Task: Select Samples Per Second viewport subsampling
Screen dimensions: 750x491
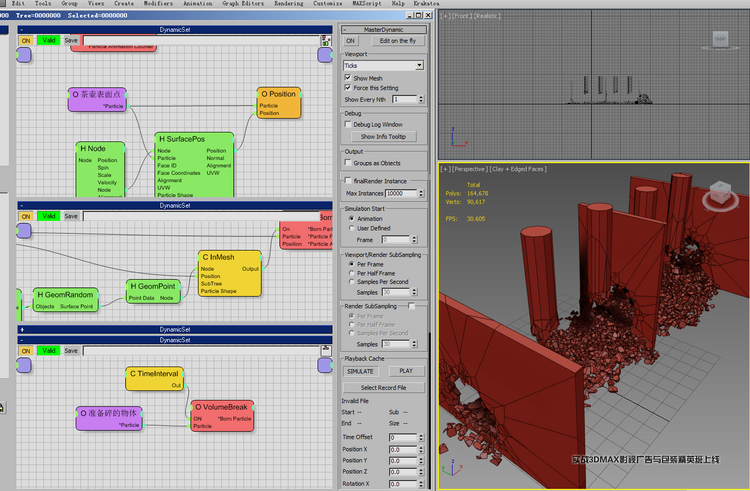Action: coord(352,282)
